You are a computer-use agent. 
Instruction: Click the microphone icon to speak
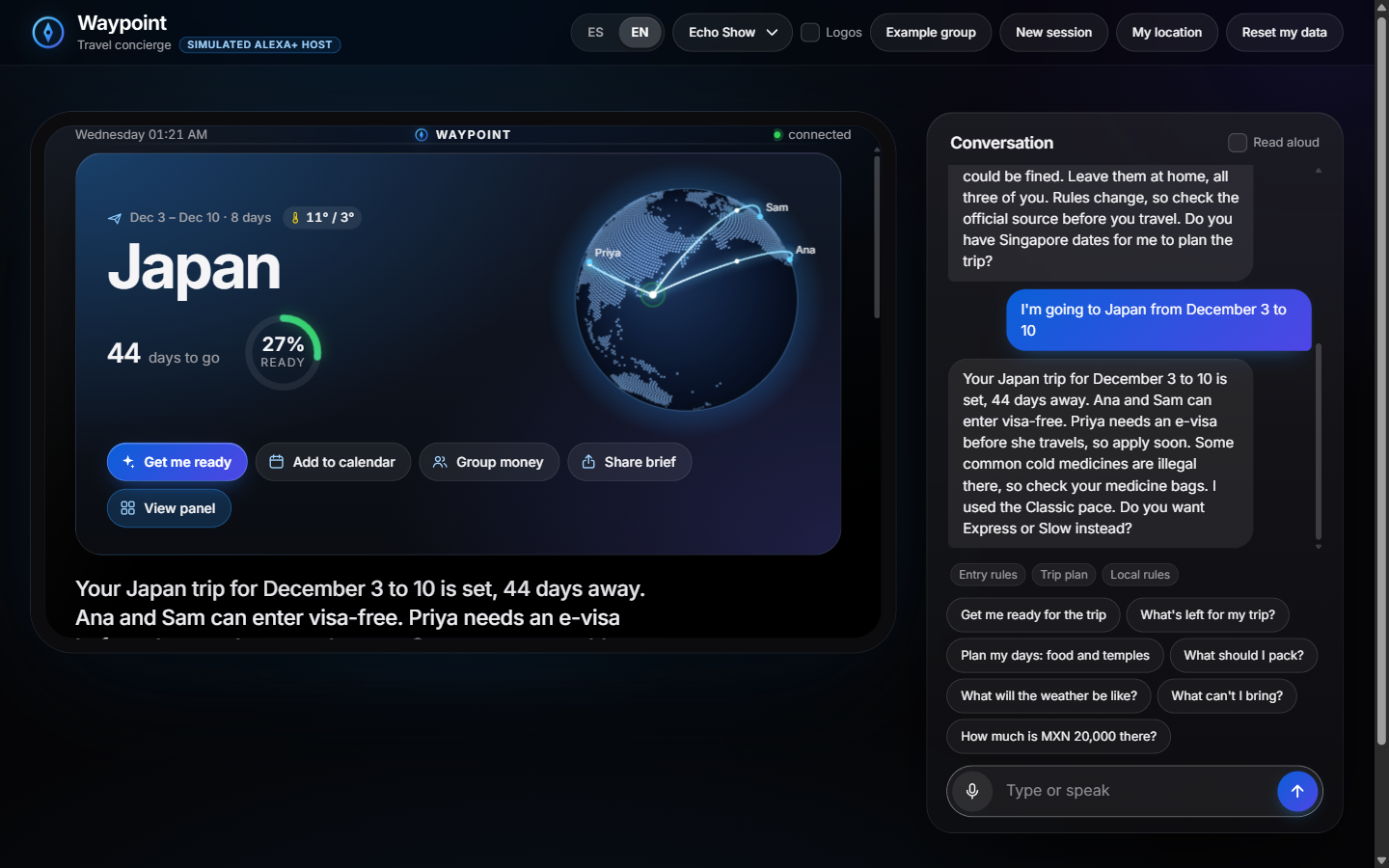click(x=972, y=791)
